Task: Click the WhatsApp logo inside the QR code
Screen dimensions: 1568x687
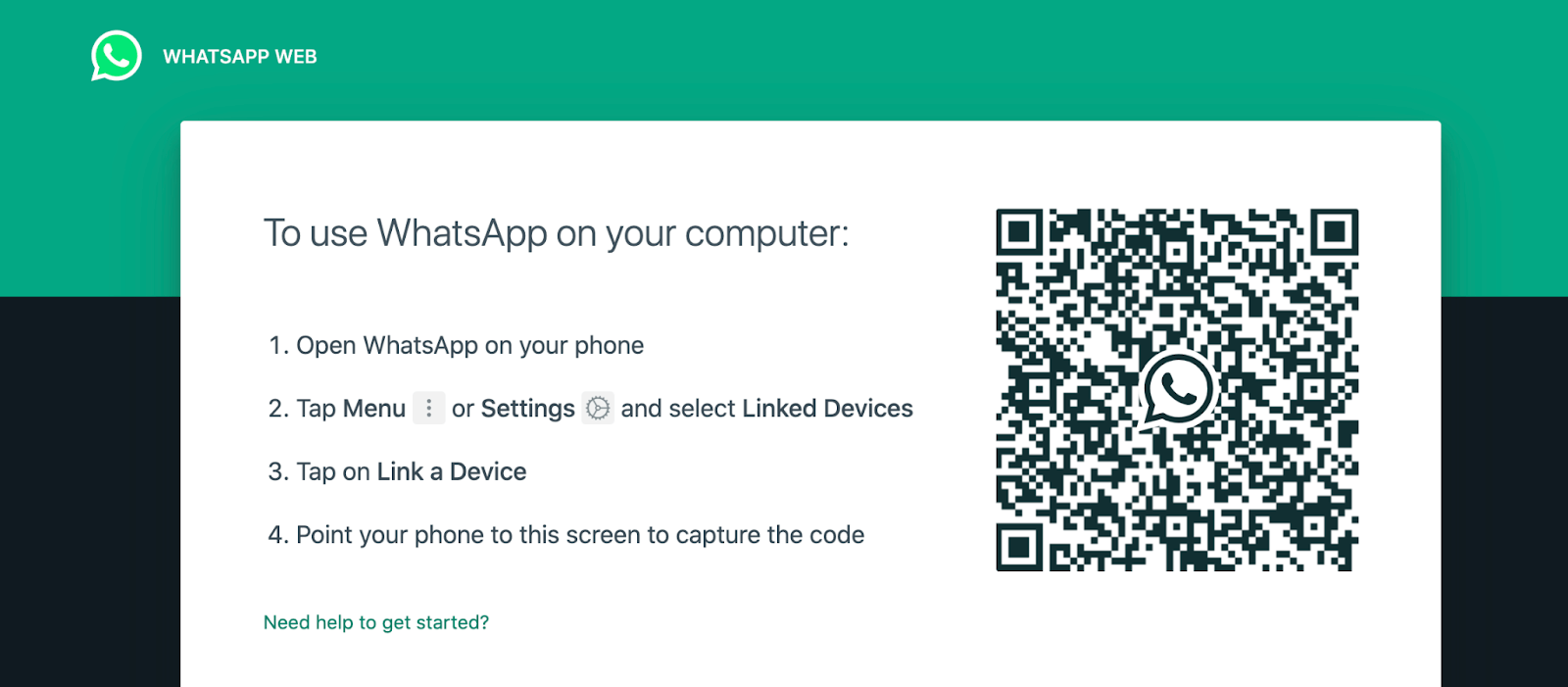Action: 1178,389
